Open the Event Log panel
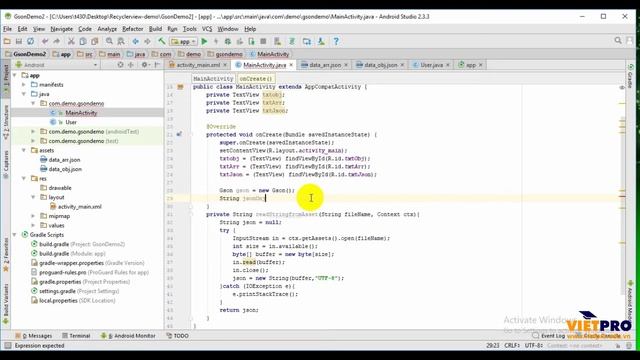 click(549, 336)
